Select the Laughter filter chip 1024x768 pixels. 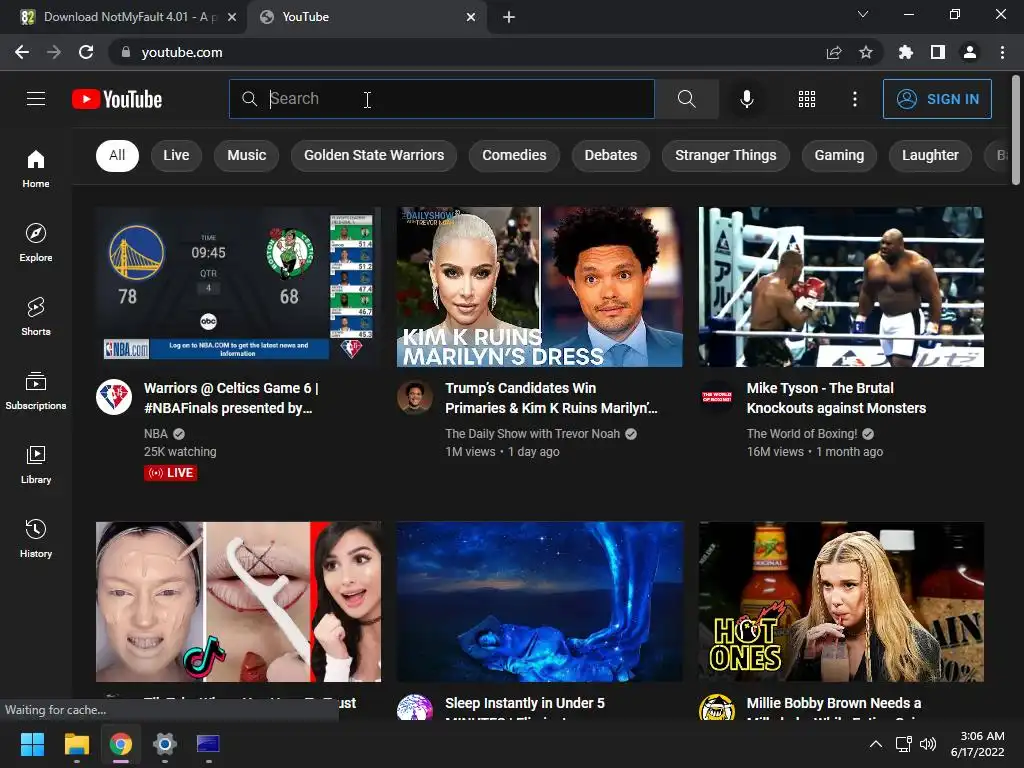(931, 155)
